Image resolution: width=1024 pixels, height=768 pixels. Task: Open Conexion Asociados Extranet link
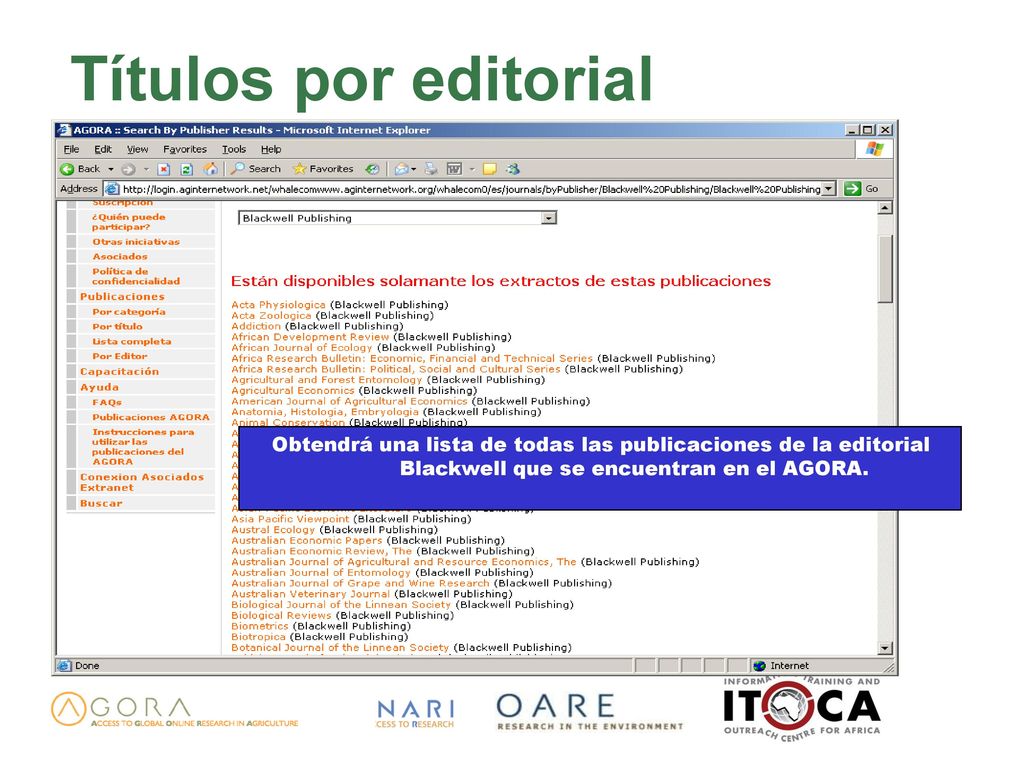click(142, 483)
